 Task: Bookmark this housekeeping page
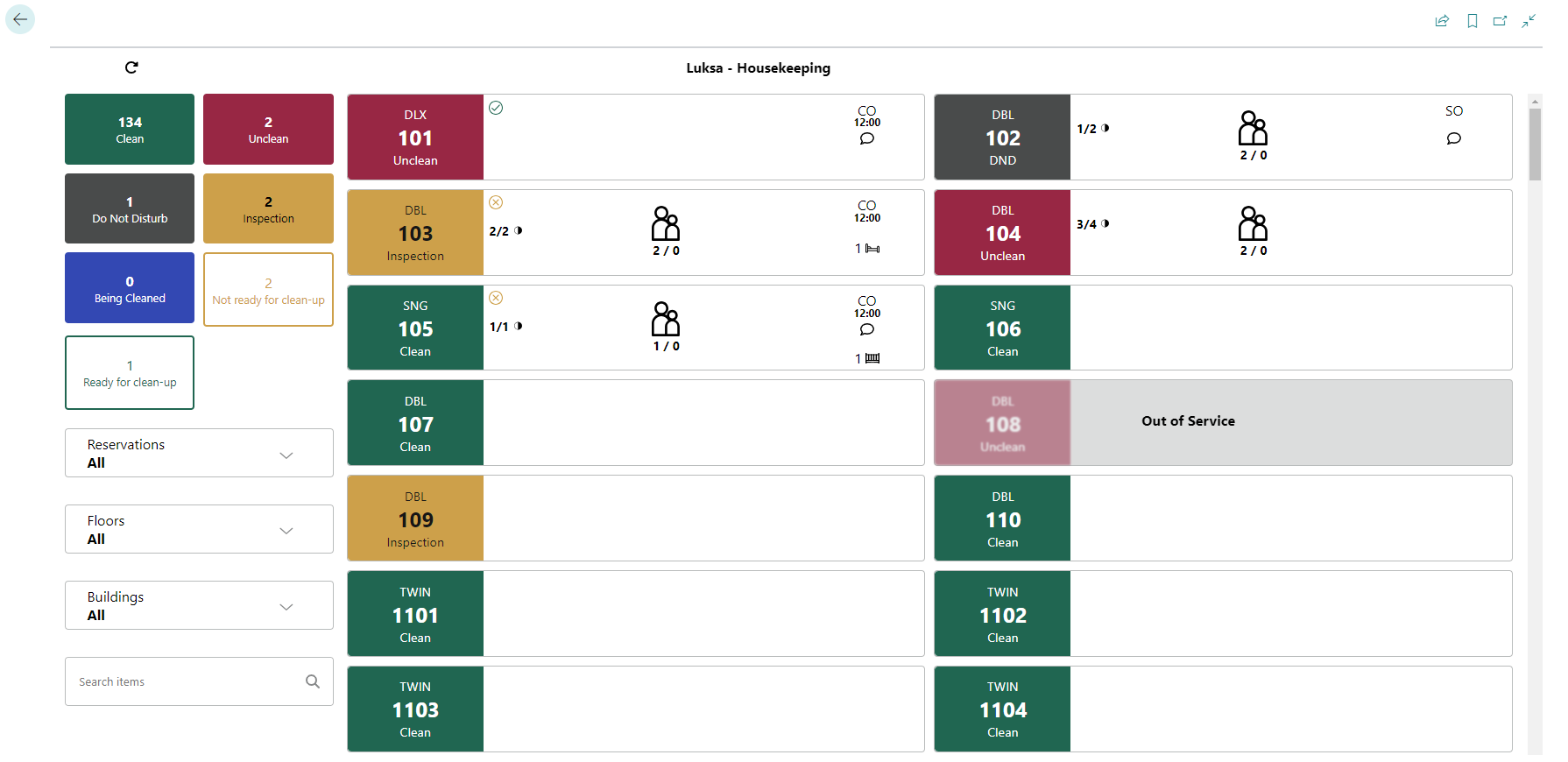pos(1473,21)
